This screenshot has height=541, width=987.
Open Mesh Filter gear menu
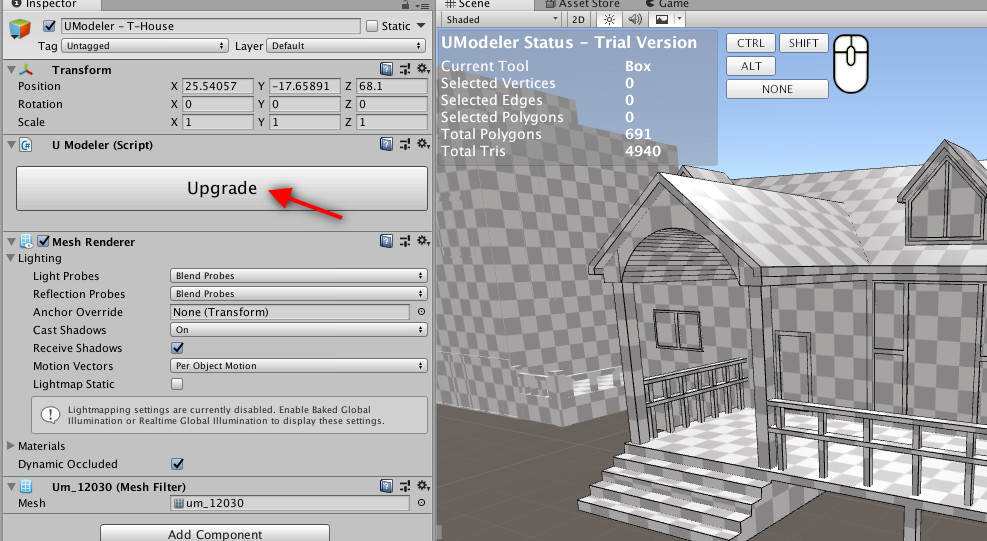click(423, 486)
